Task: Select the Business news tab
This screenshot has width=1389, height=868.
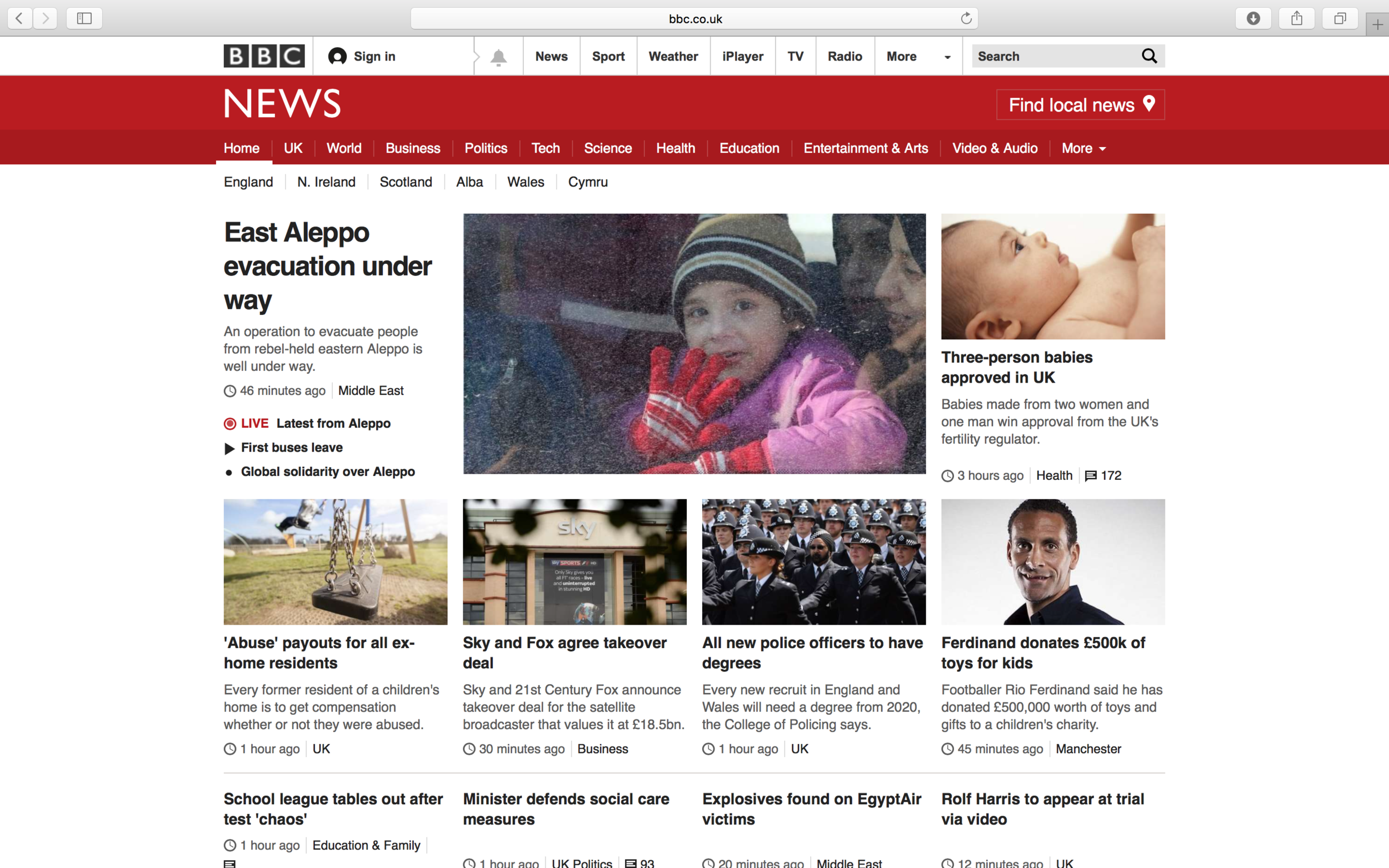Action: (x=413, y=148)
